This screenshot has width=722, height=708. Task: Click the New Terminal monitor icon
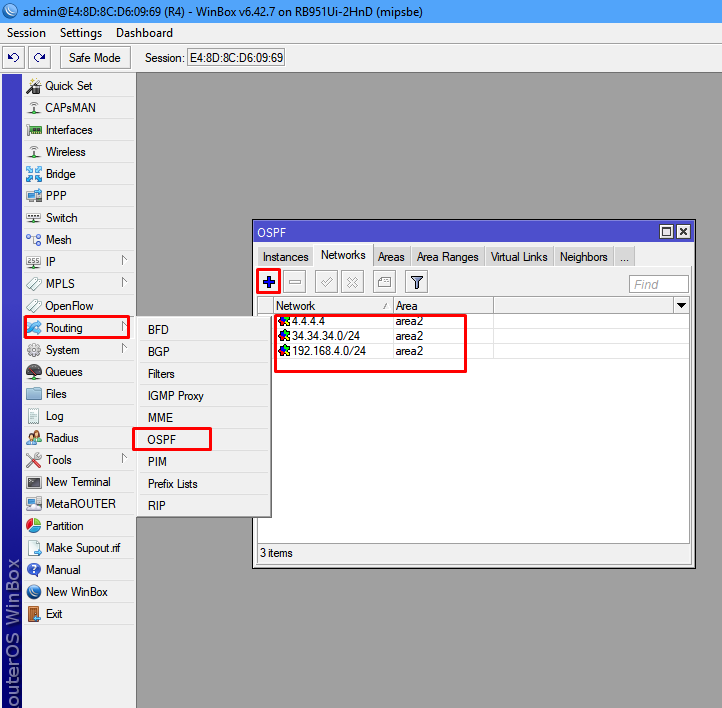(x=34, y=482)
